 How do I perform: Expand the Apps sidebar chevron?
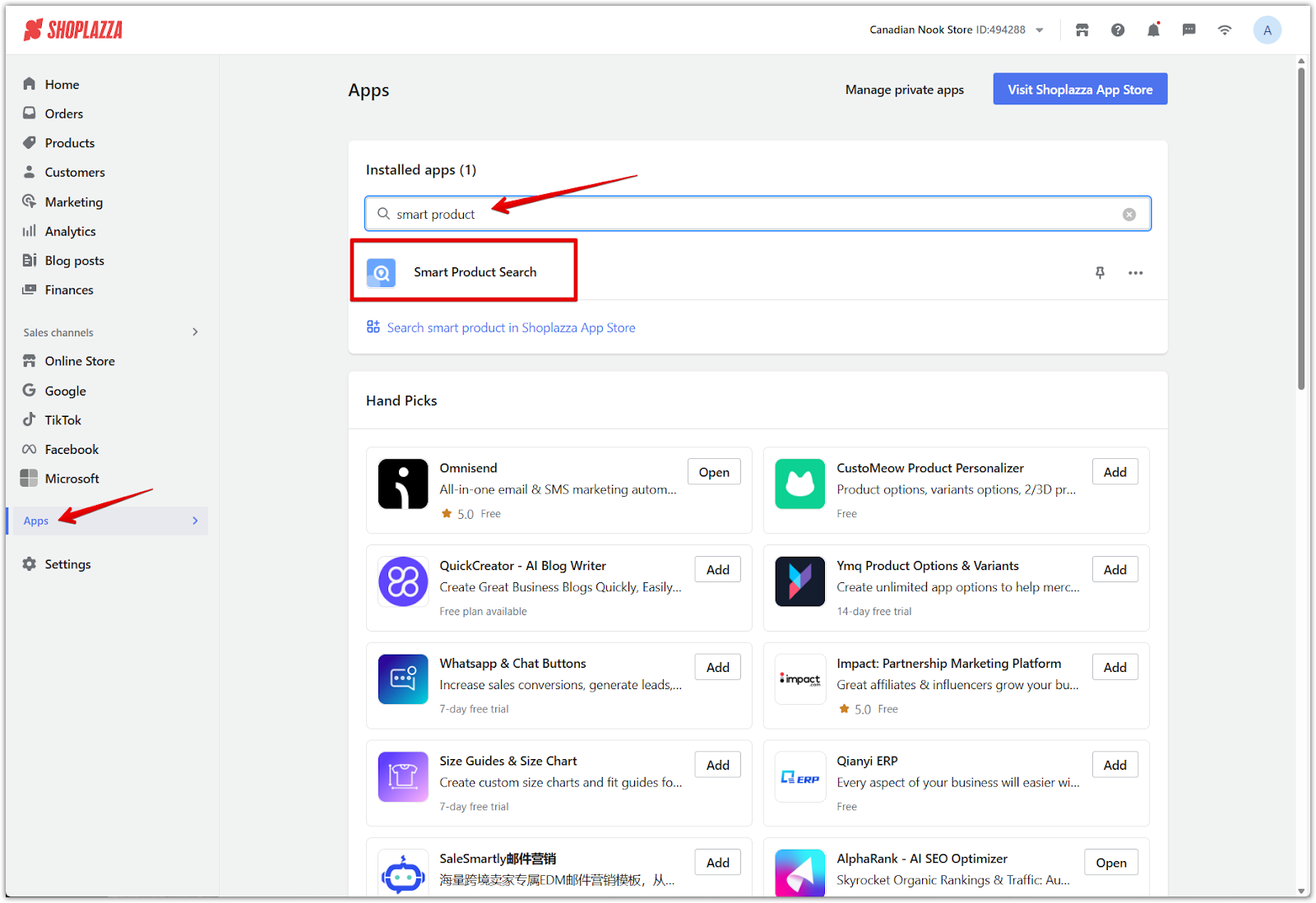(195, 521)
